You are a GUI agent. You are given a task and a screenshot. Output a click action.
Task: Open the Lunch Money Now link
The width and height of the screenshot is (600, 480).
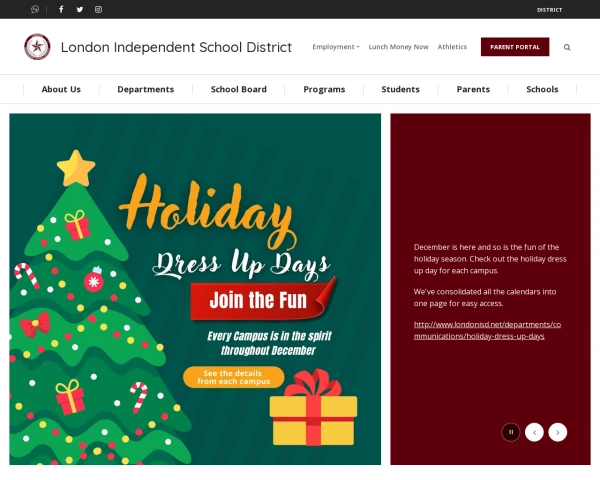pyautogui.click(x=398, y=47)
